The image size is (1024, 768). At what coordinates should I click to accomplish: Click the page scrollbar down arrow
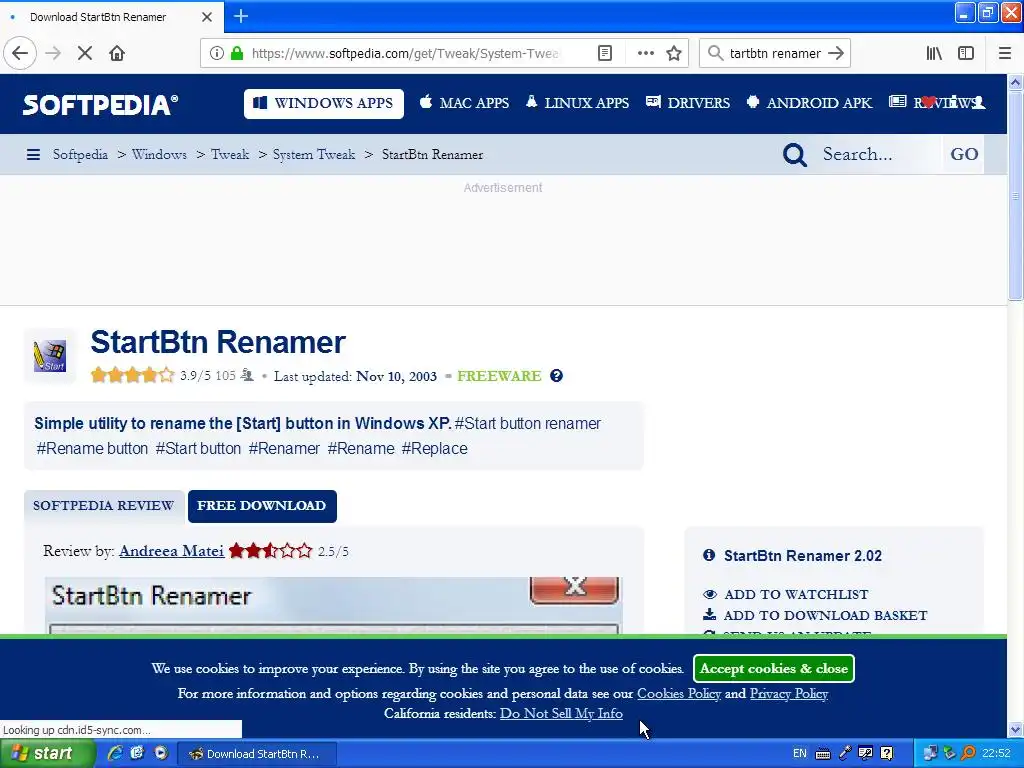[1015, 729]
